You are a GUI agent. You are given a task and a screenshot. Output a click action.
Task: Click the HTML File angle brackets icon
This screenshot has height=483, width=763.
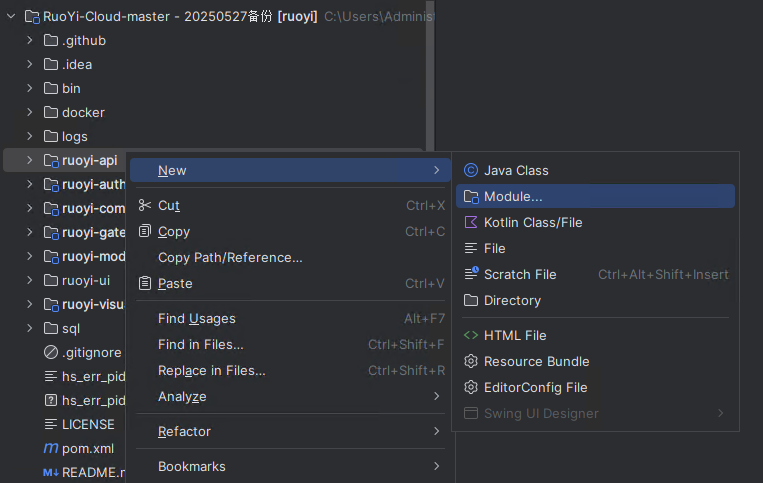[x=471, y=335]
